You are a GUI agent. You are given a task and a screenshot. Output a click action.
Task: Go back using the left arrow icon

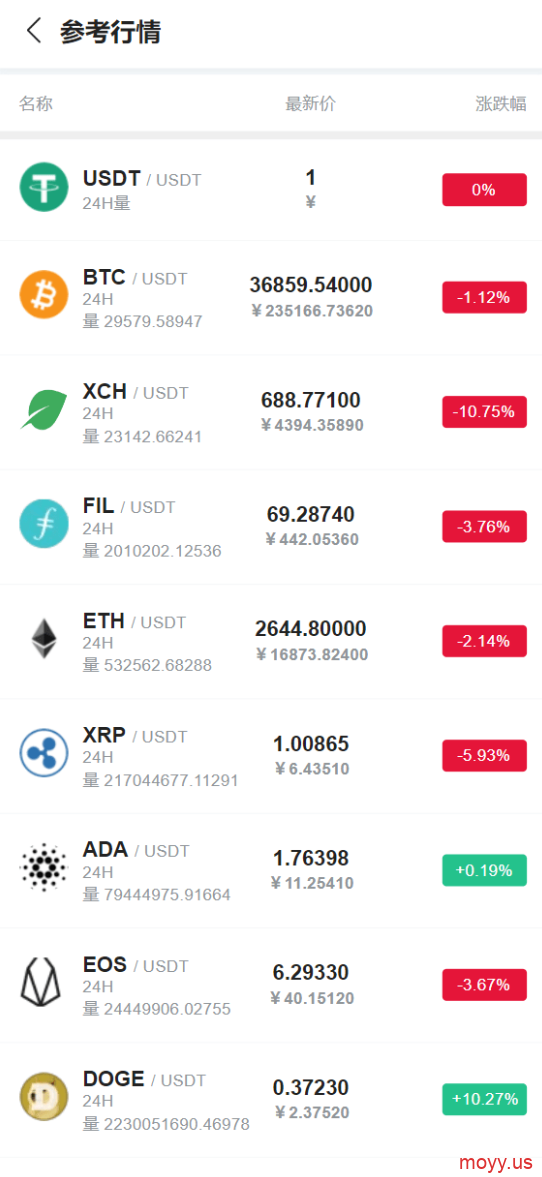(x=34, y=32)
